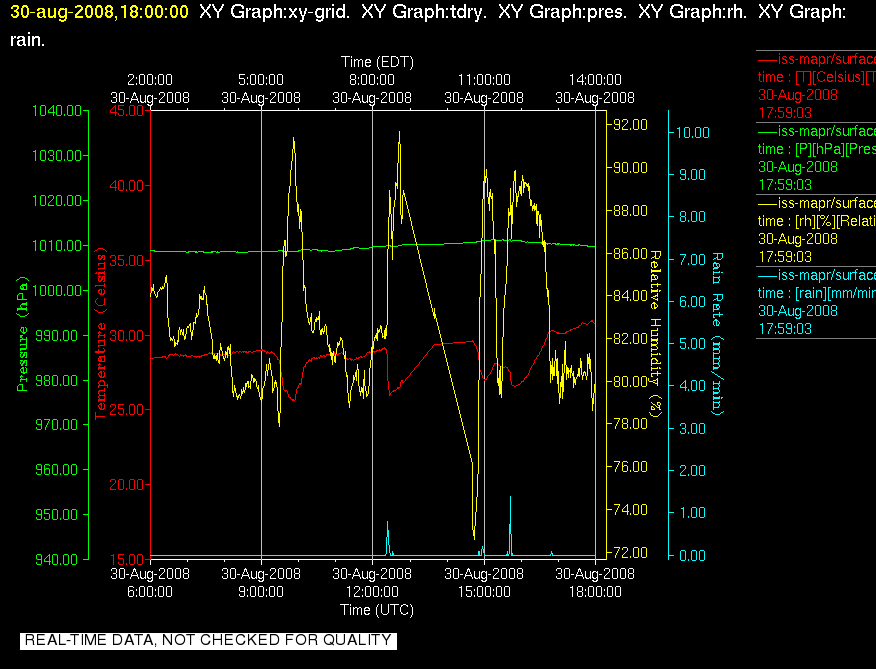This screenshot has height=669, width=876.
Task: Select the 2:00:00 EDT tick label
Action: [150, 80]
